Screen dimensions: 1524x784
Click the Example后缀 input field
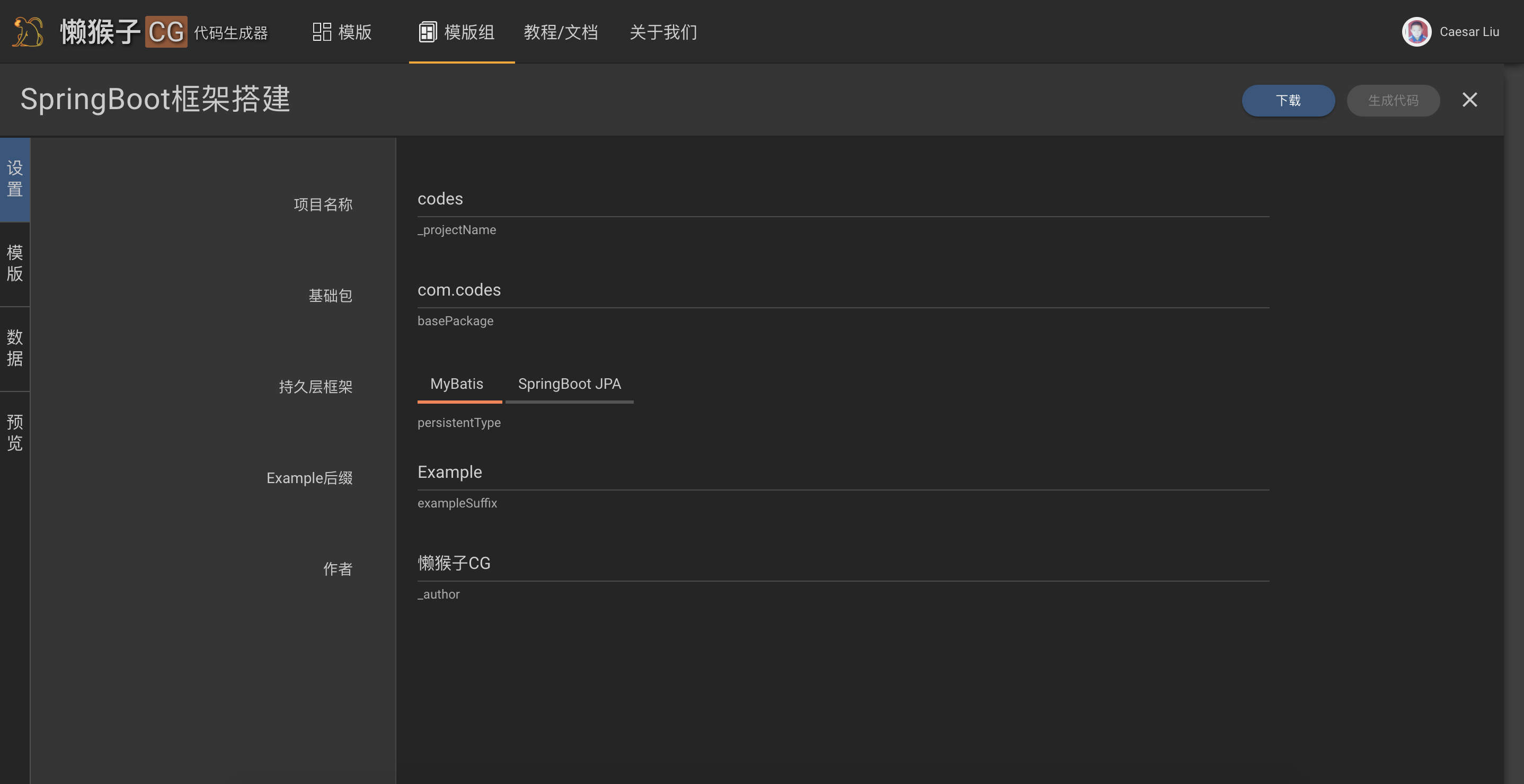point(843,473)
